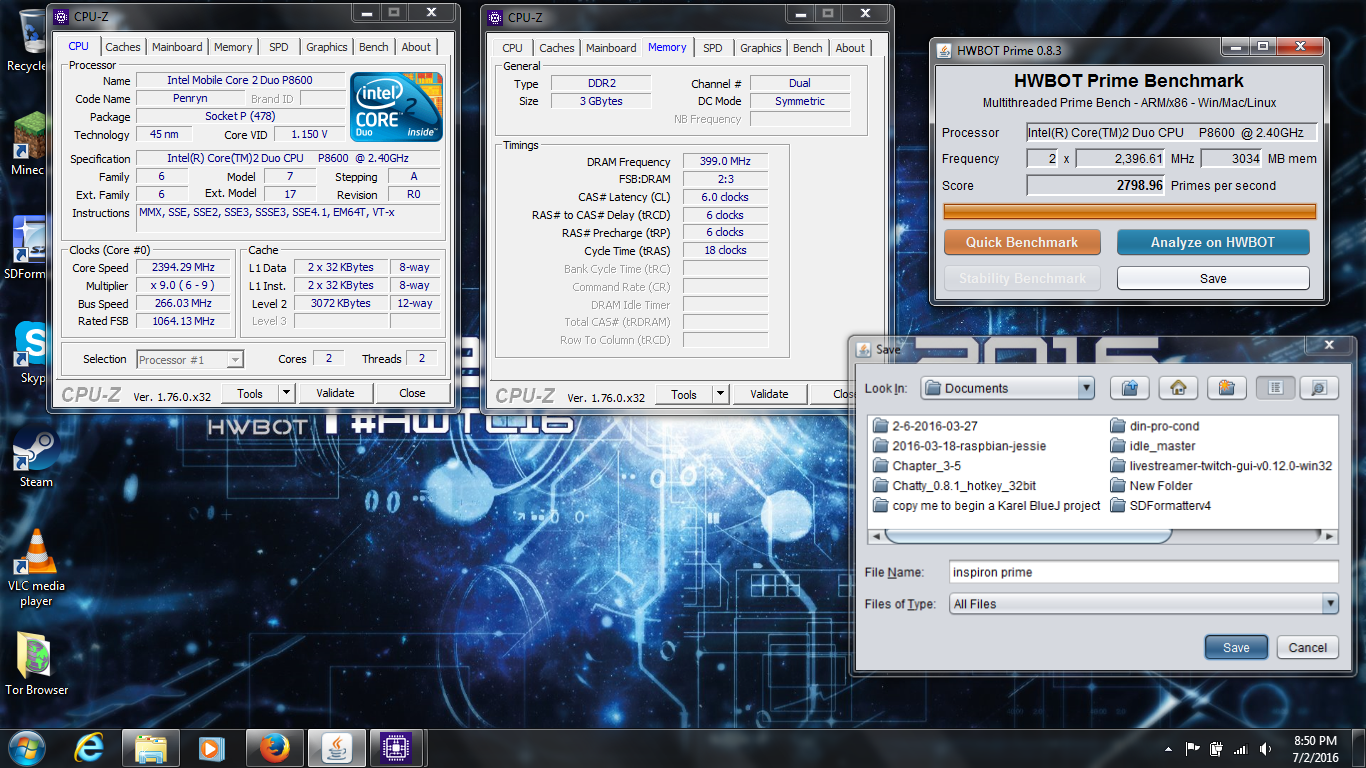Switch to Memory tab in left CPU-Z
Screen dimensions: 1366x768
click(x=233, y=47)
